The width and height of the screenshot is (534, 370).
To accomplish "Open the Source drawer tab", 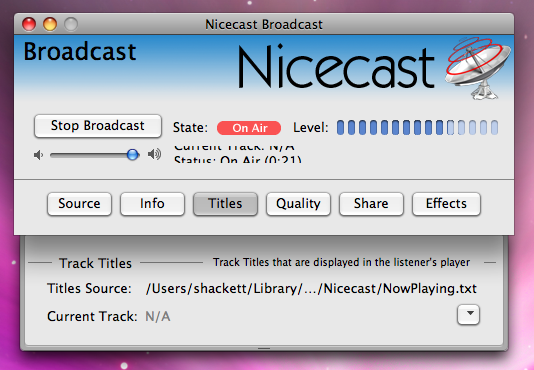I will tap(79, 204).
